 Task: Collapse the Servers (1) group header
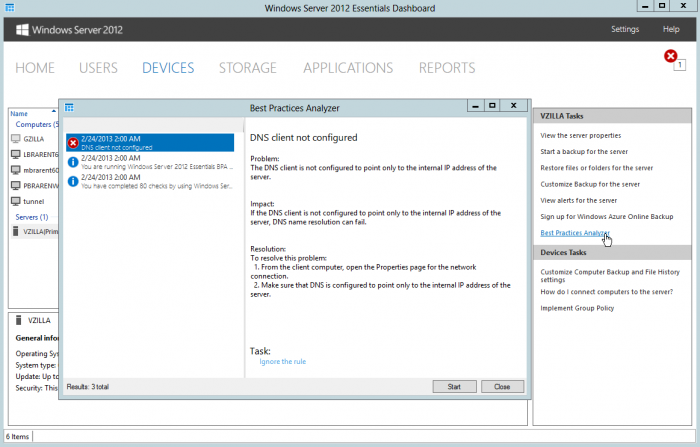(x=32, y=217)
